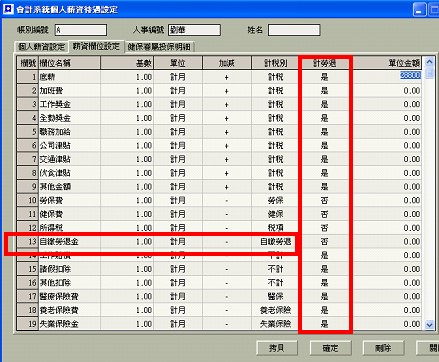This screenshot has height=362, width=439.
Task: Select the 其他金額 row name cell
Action: [69, 186]
